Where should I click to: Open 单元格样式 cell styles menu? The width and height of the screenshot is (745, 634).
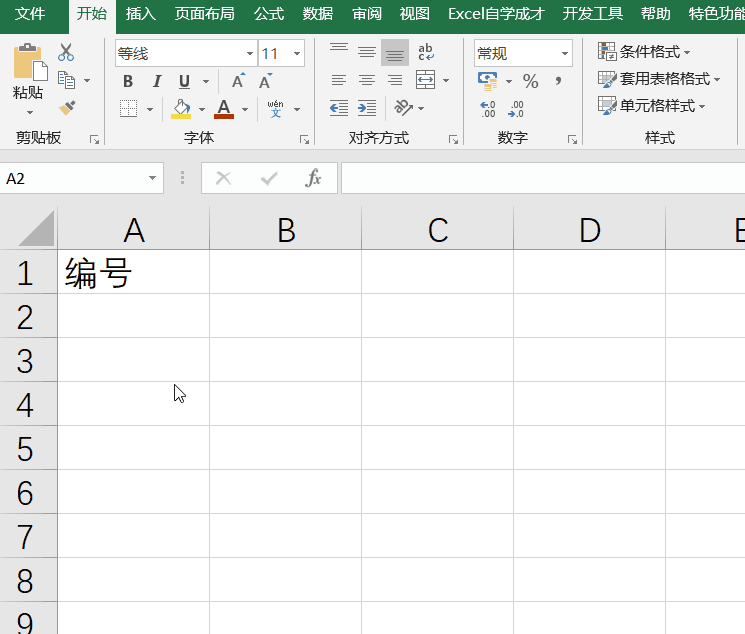[x=651, y=106]
